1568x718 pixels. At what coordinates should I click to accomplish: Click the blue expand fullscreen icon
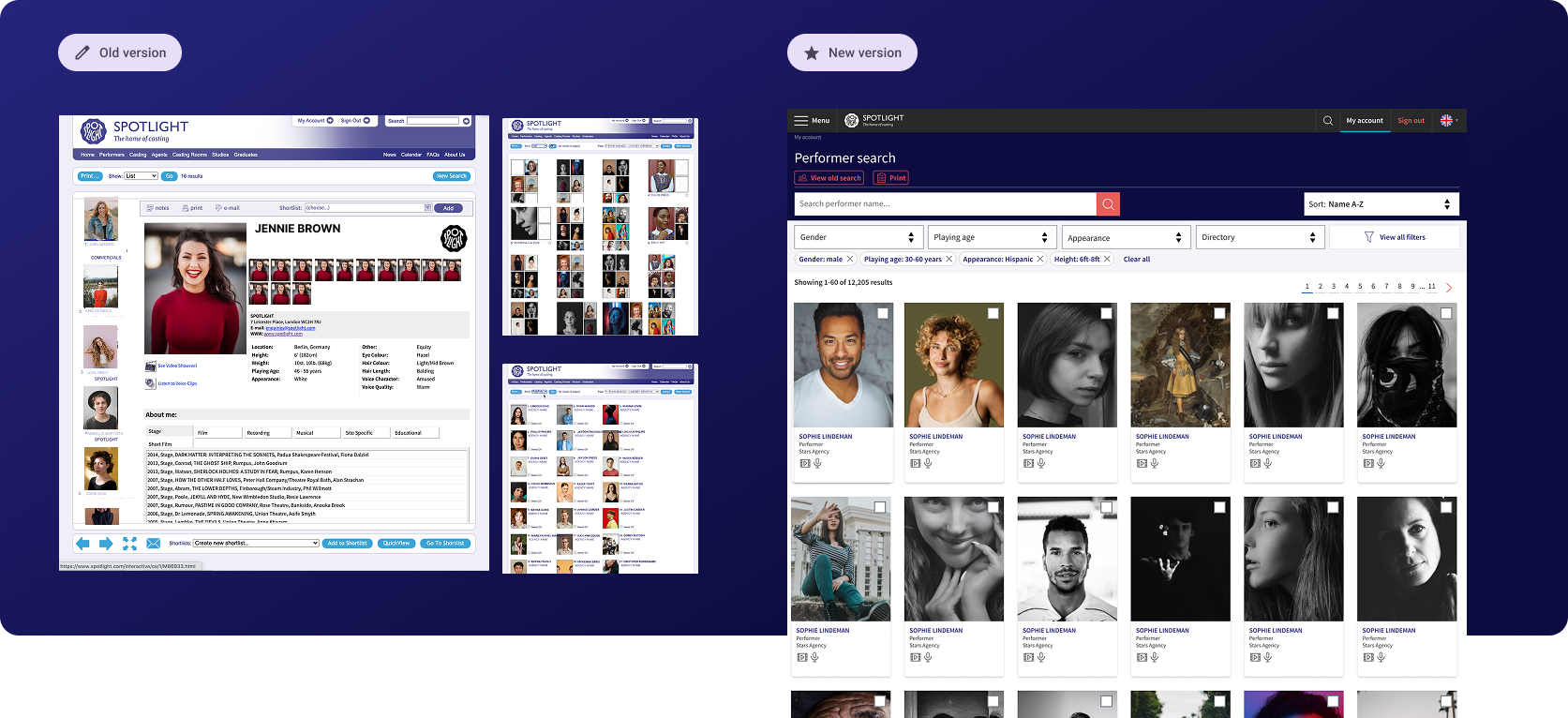129,544
